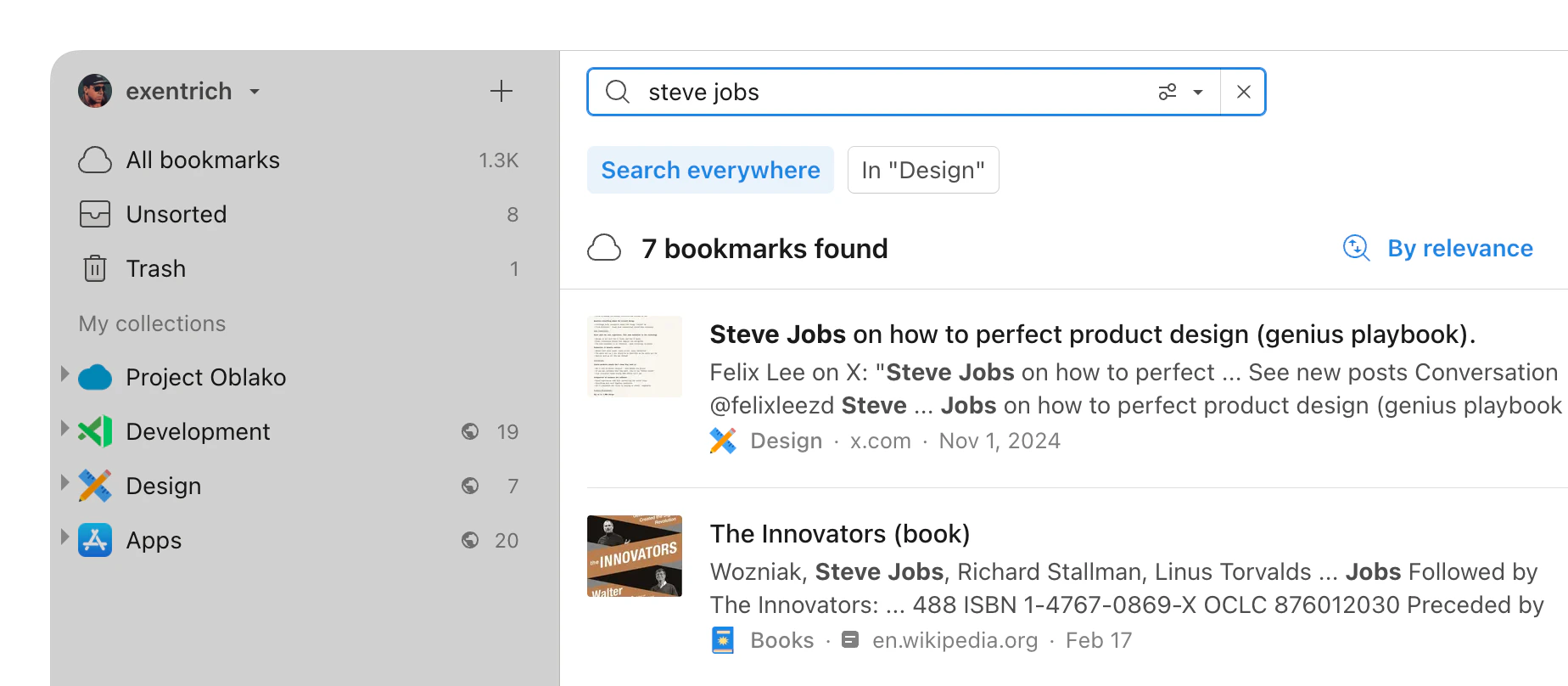Screen dimensions: 1568x686
Task: Add a new collection with the plus icon
Action: [x=501, y=91]
